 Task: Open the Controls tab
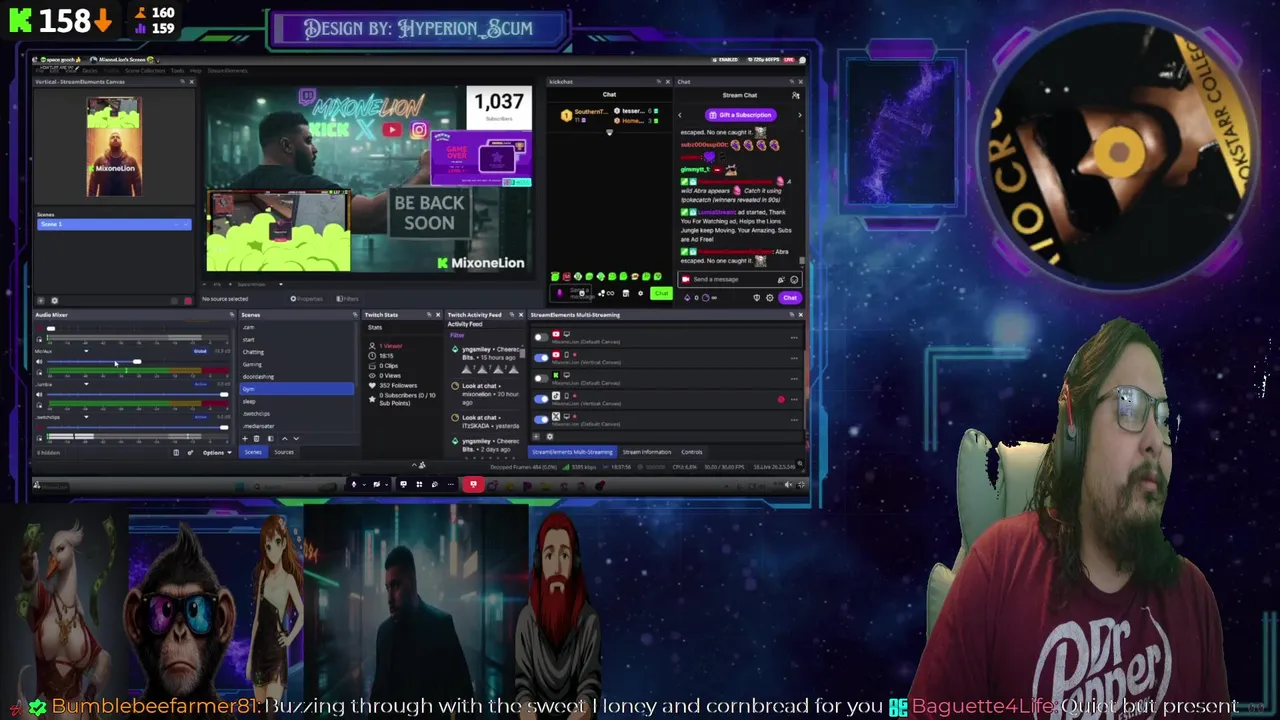click(x=692, y=452)
